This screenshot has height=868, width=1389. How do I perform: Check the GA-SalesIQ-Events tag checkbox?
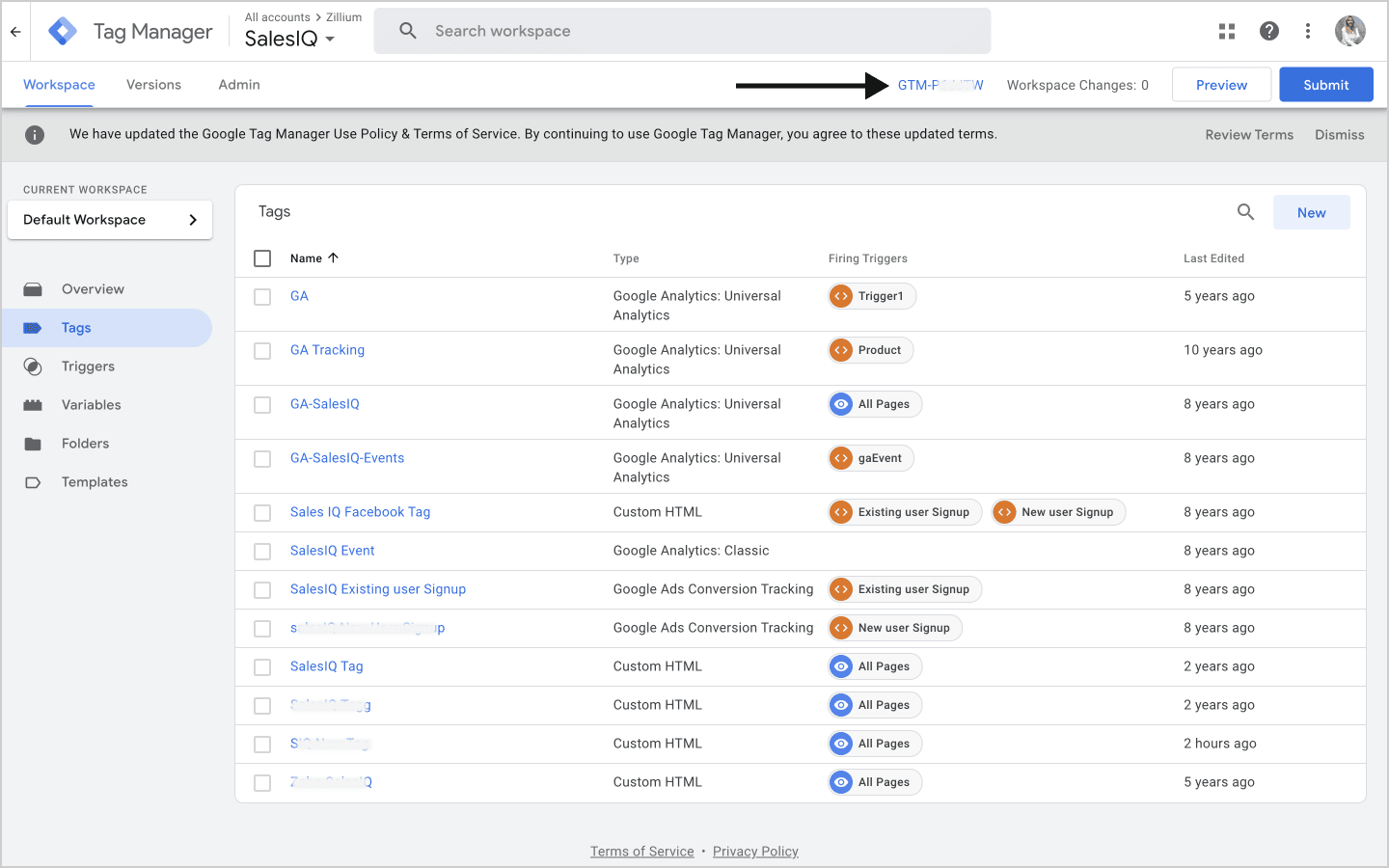[x=262, y=459]
